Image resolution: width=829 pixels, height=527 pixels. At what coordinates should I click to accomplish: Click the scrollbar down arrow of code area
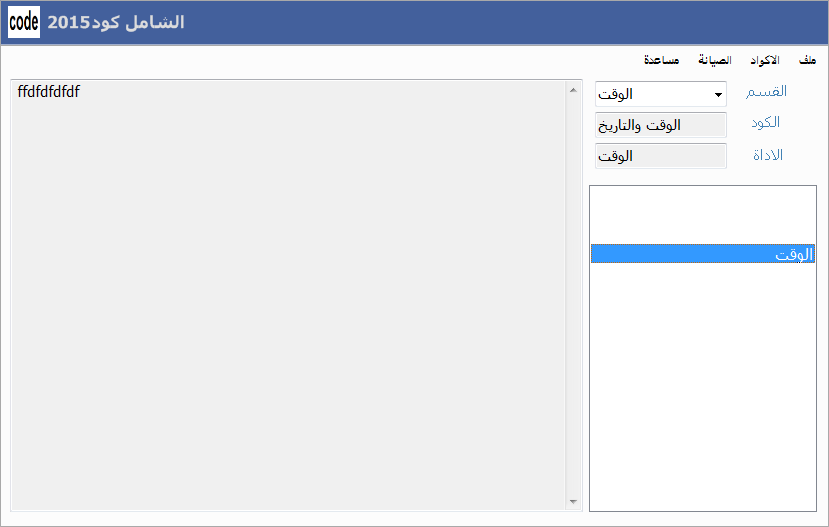(x=573, y=502)
